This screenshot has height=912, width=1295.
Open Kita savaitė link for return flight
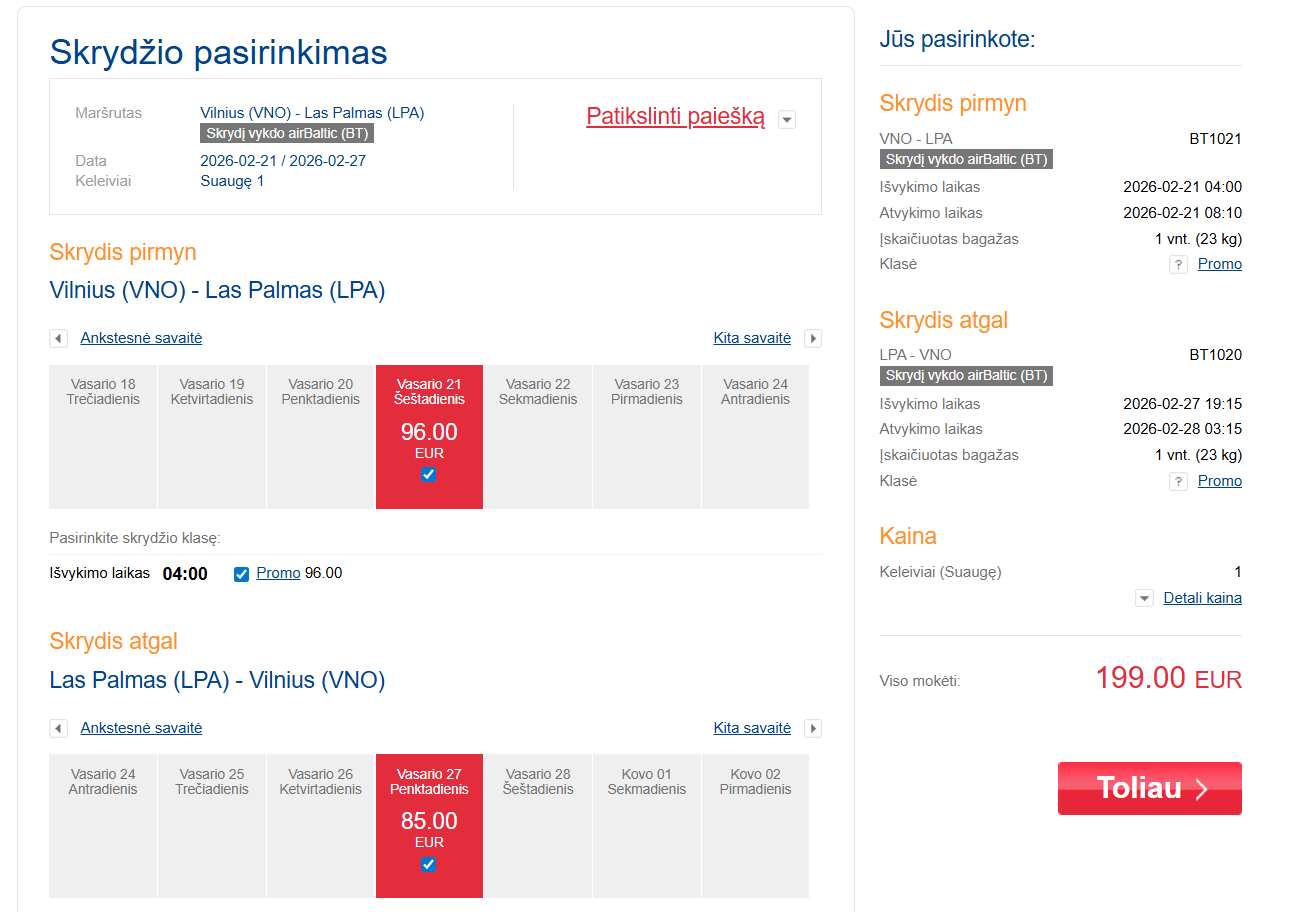pos(752,728)
